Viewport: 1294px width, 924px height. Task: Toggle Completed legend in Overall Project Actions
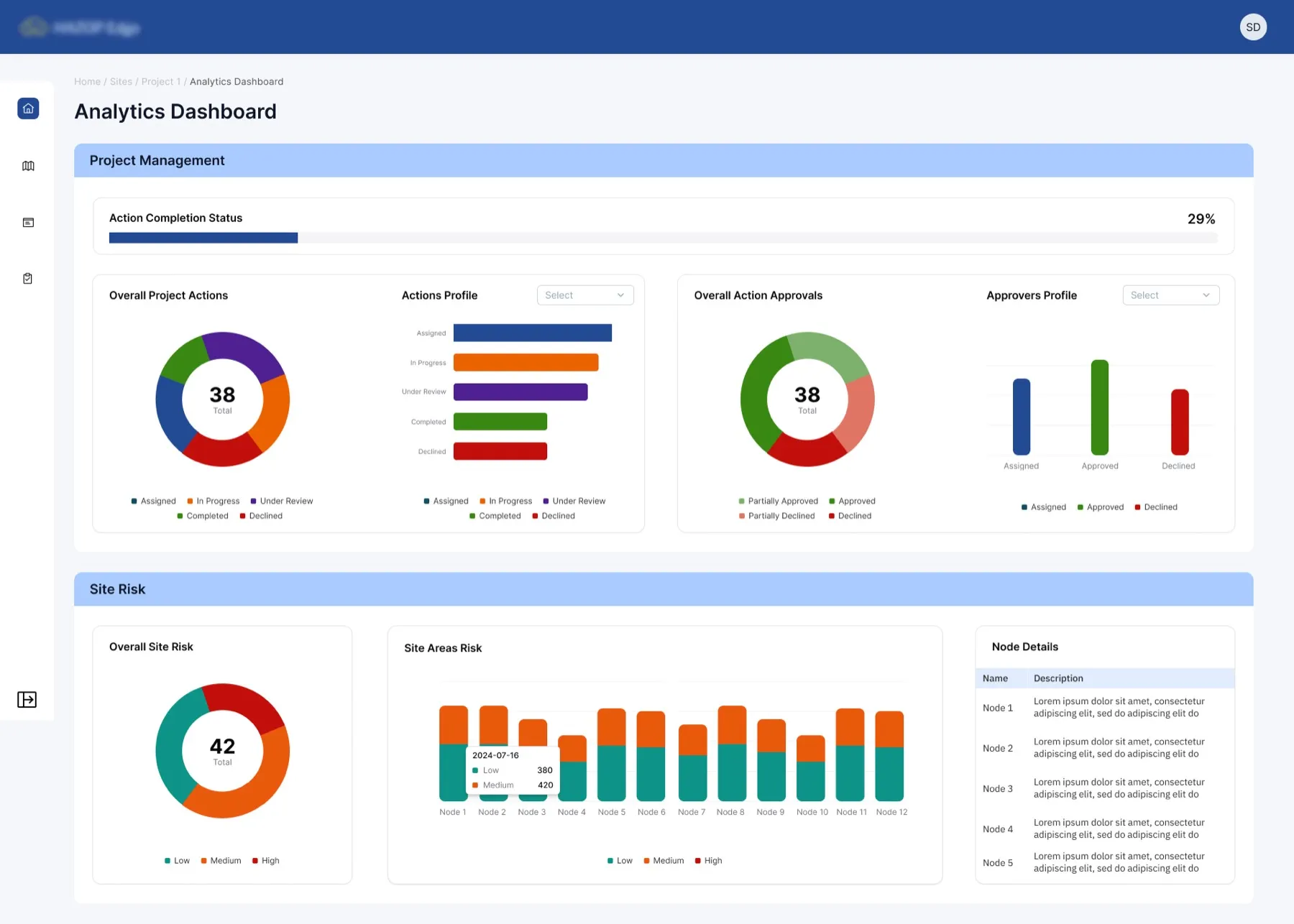click(203, 516)
